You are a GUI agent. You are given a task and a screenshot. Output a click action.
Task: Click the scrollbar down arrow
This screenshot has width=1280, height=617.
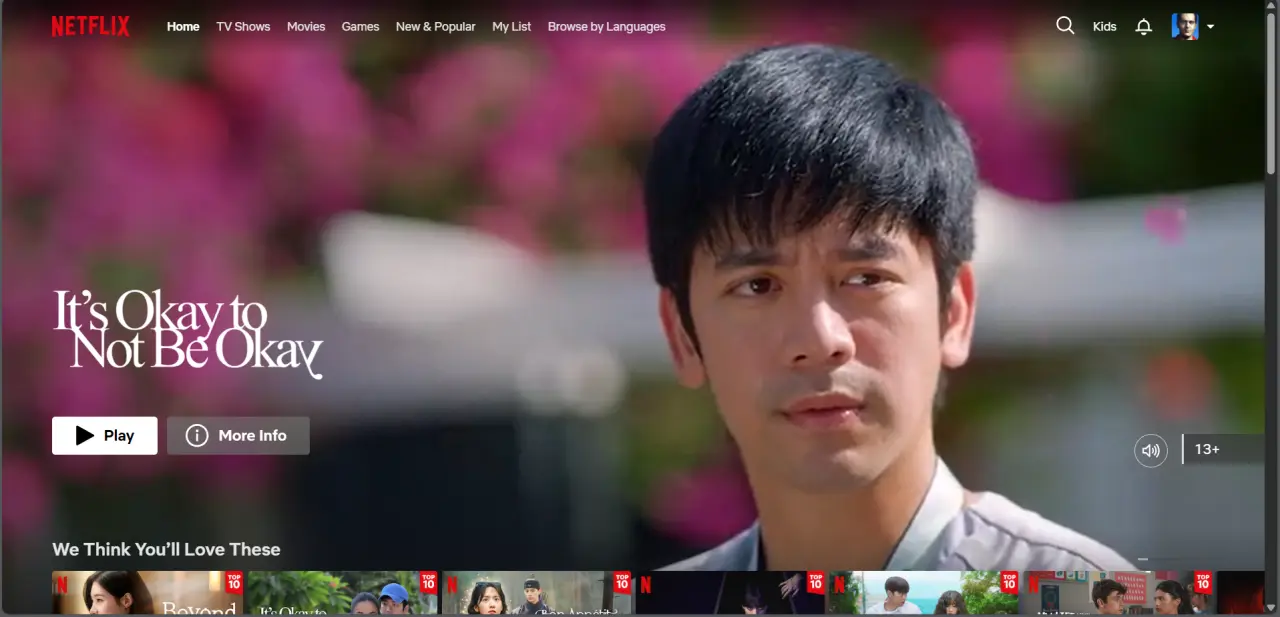(1271, 609)
